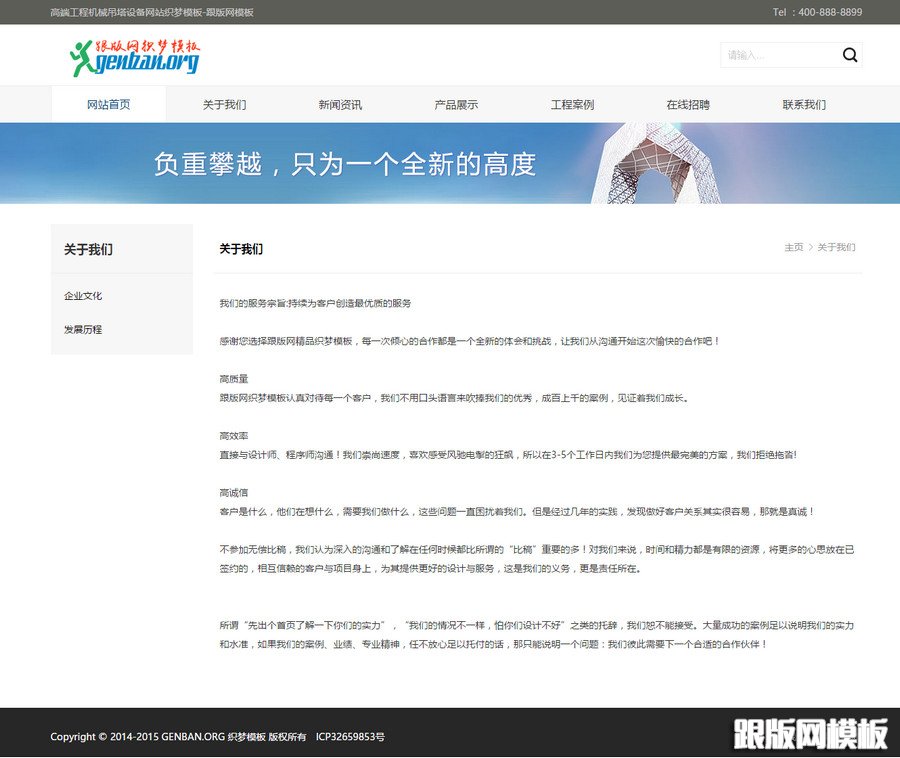Open the 新闻资讯 navigation menu

(x=340, y=103)
